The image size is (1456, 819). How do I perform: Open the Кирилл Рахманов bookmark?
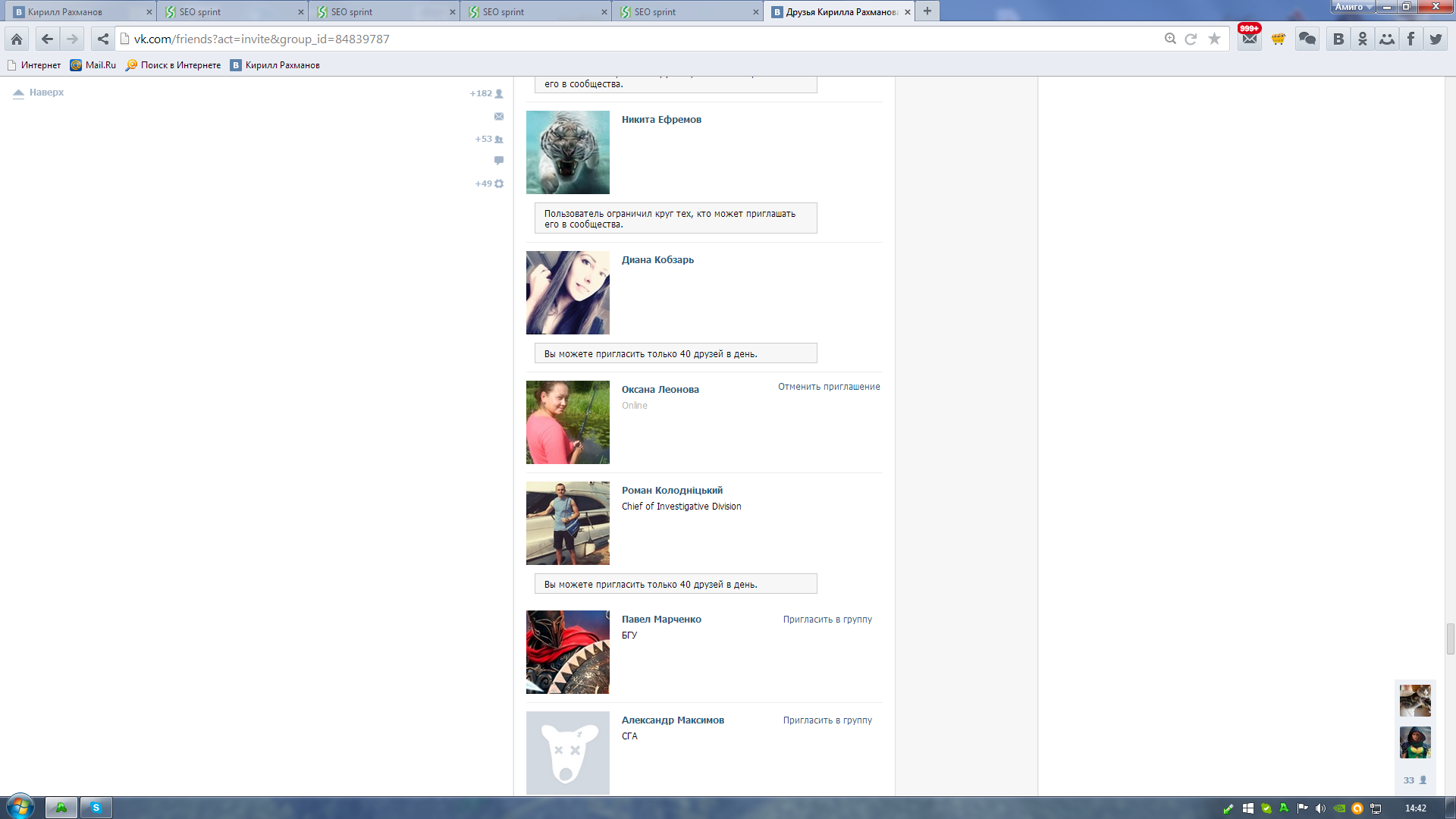(275, 65)
